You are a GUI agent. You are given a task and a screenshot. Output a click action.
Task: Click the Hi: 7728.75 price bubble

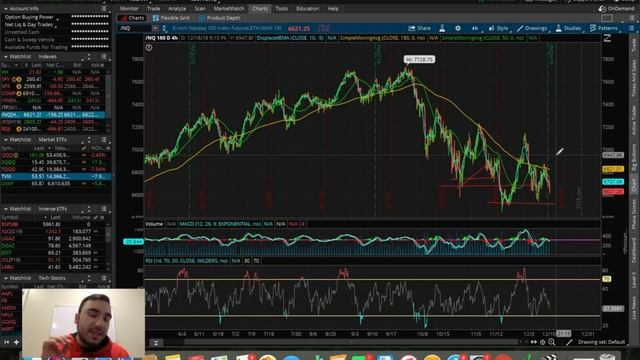click(x=420, y=60)
